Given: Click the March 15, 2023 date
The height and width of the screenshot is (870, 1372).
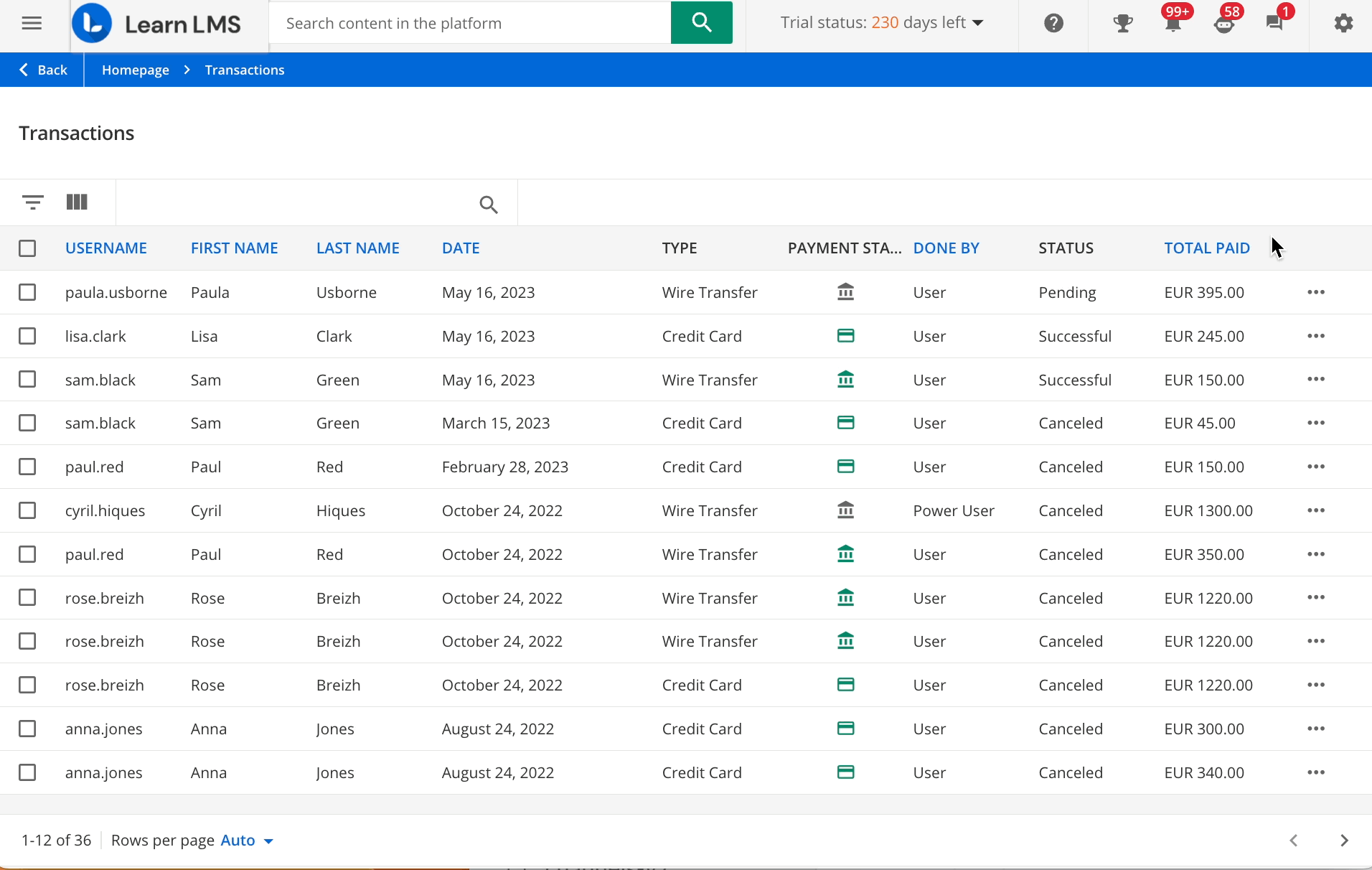Looking at the screenshot, I should click(496, 423).
